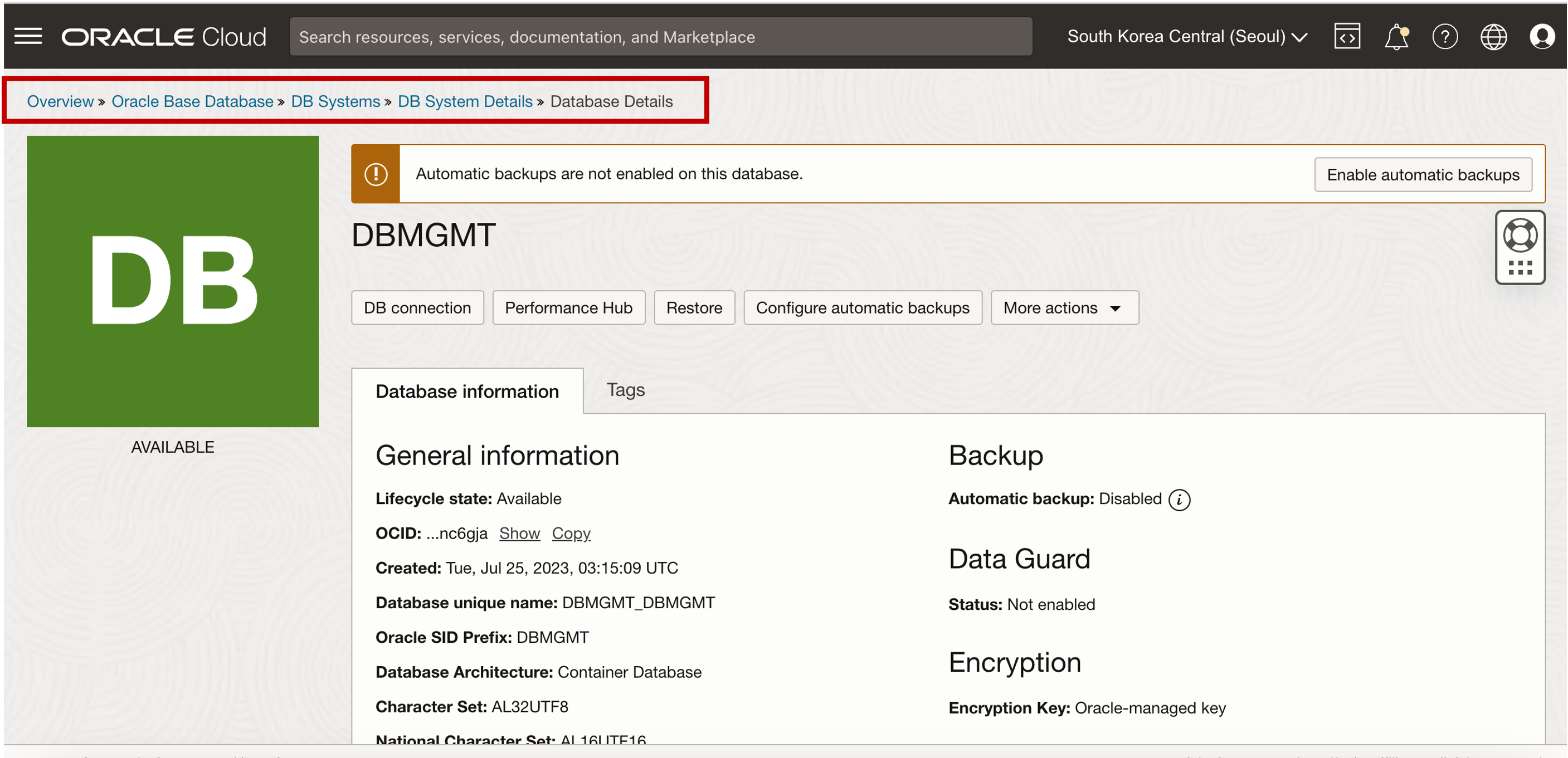Viewport: 1568px width, 758px height.
Task: Open the hamburger navigation menu
Action: click(x=28, y=37)
